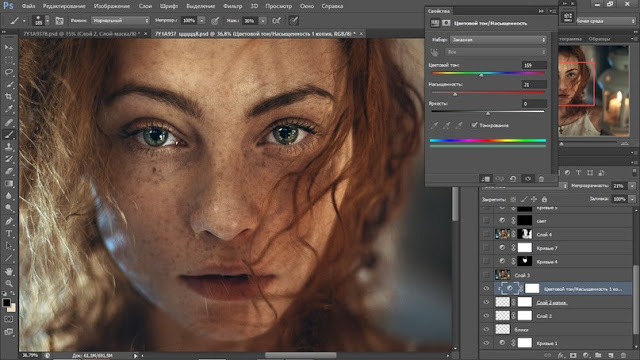Image resolution: width=640 pixels, height=360 pixels.
Task: Clip adjustment to layer in the Properties panel
Action: pyautogui.click(x=485, y=179)
